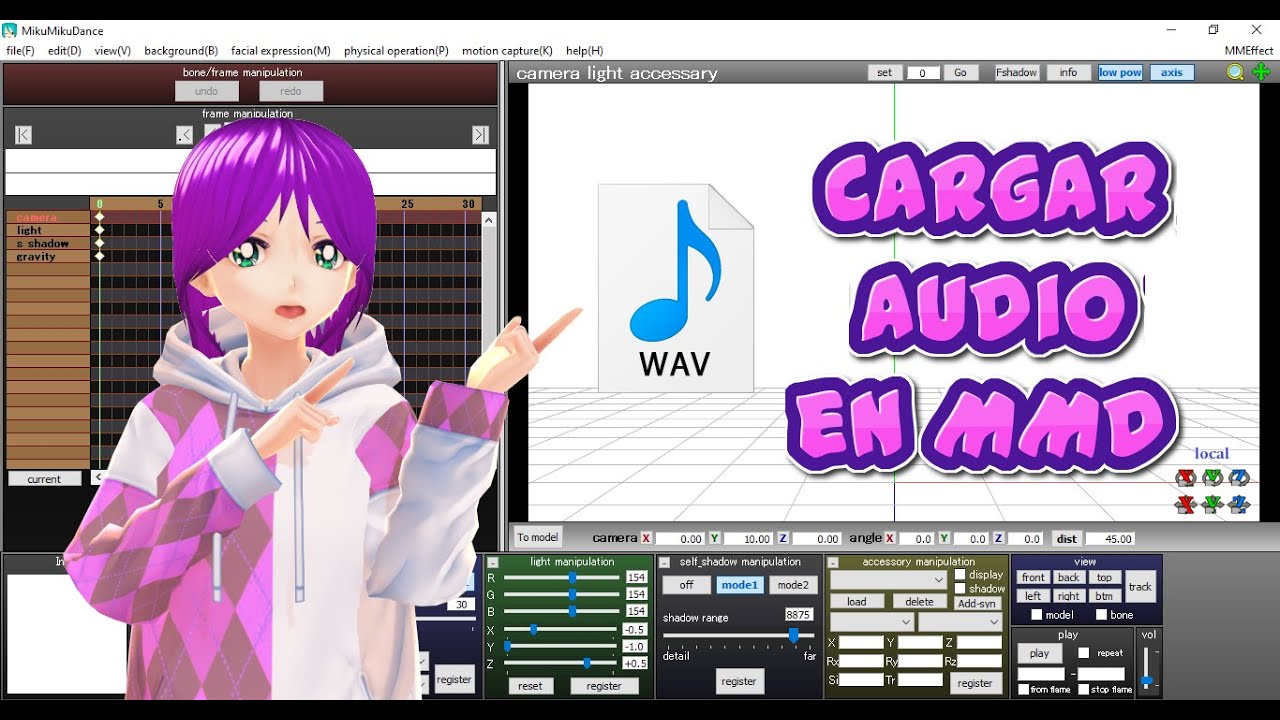The width and height of the screenshot is (1280, 720).
Task: Click the accessory delete button
Action: click(x=919, y=602)
